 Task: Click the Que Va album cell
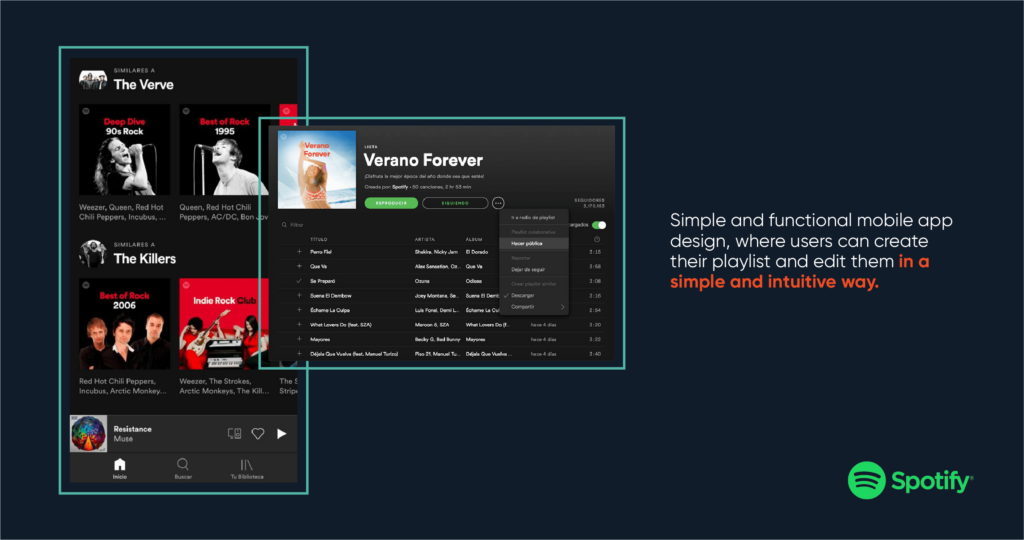[x=474, y=266]
